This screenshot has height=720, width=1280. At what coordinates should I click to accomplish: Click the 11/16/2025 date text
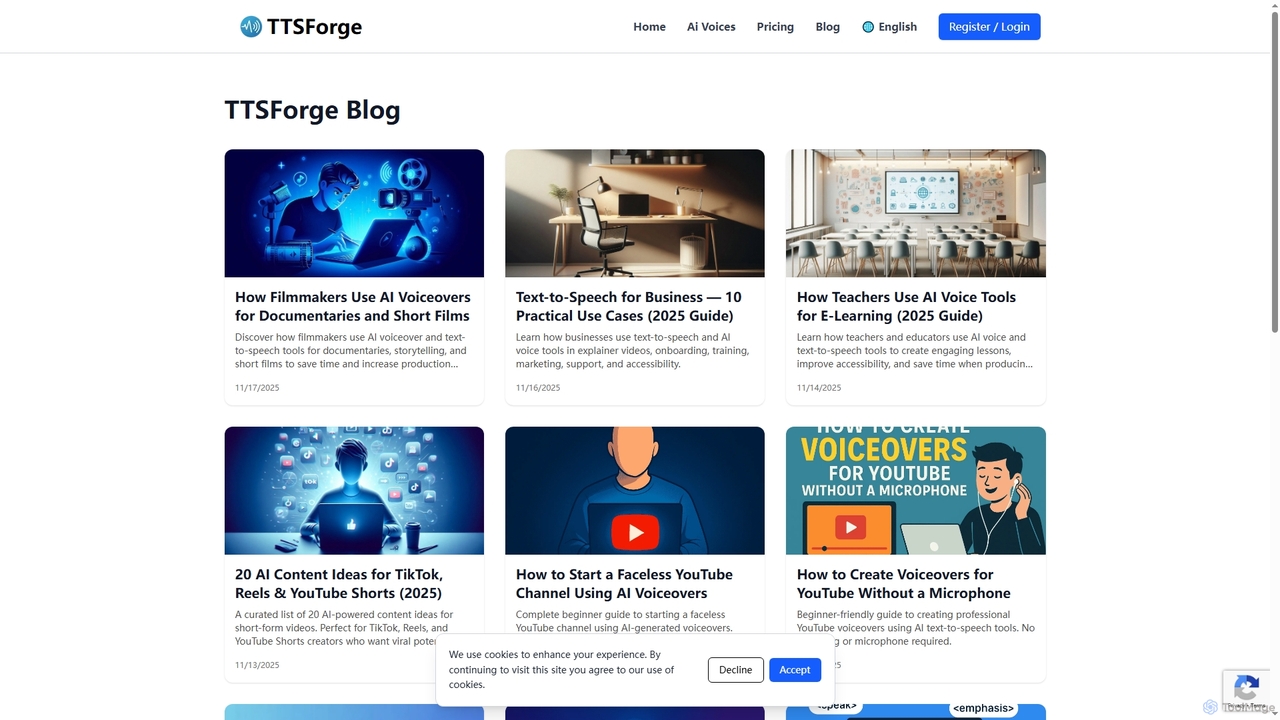538,387
